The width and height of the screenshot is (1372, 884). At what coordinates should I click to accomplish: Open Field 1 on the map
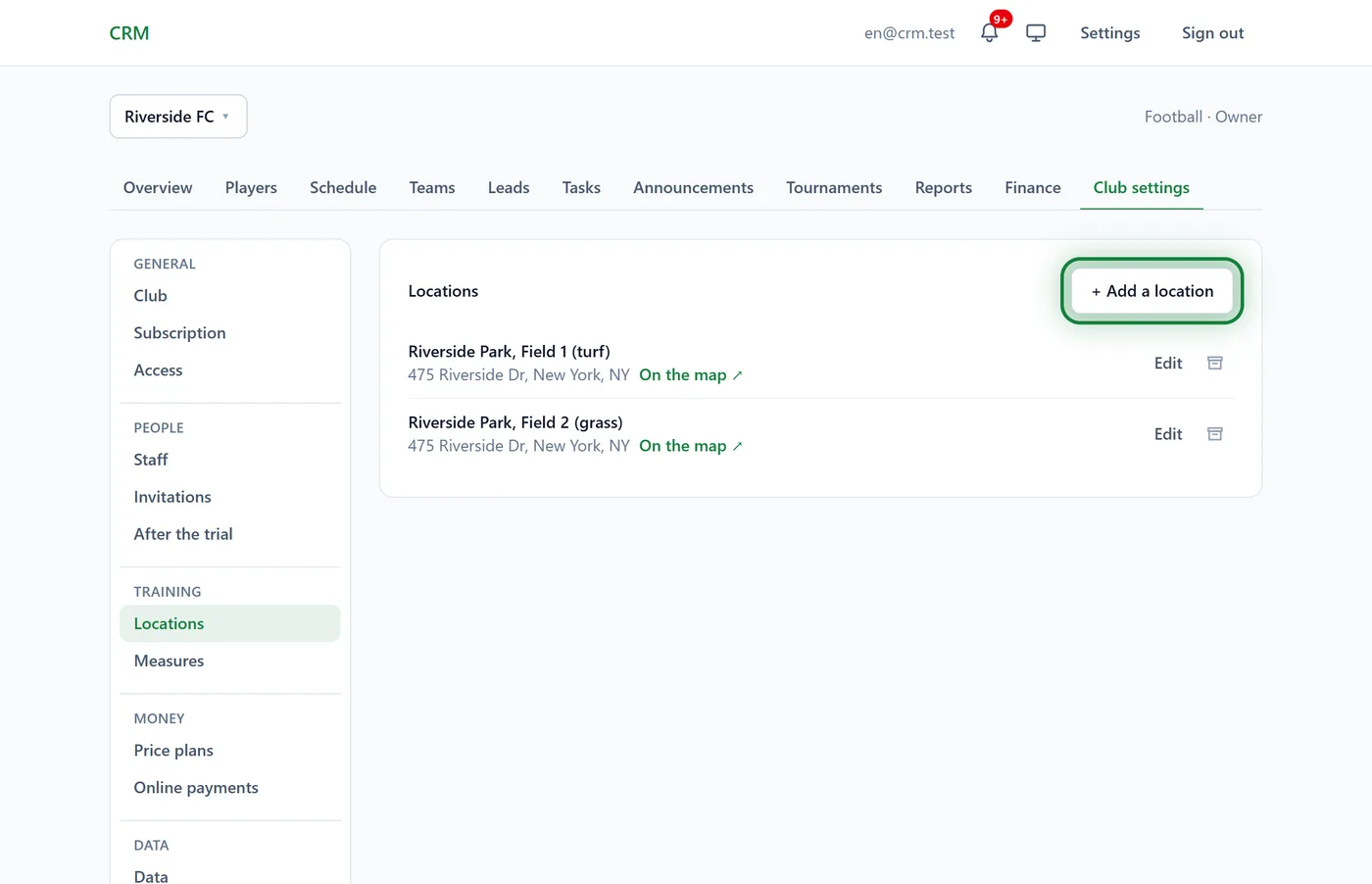coord(691,375)
